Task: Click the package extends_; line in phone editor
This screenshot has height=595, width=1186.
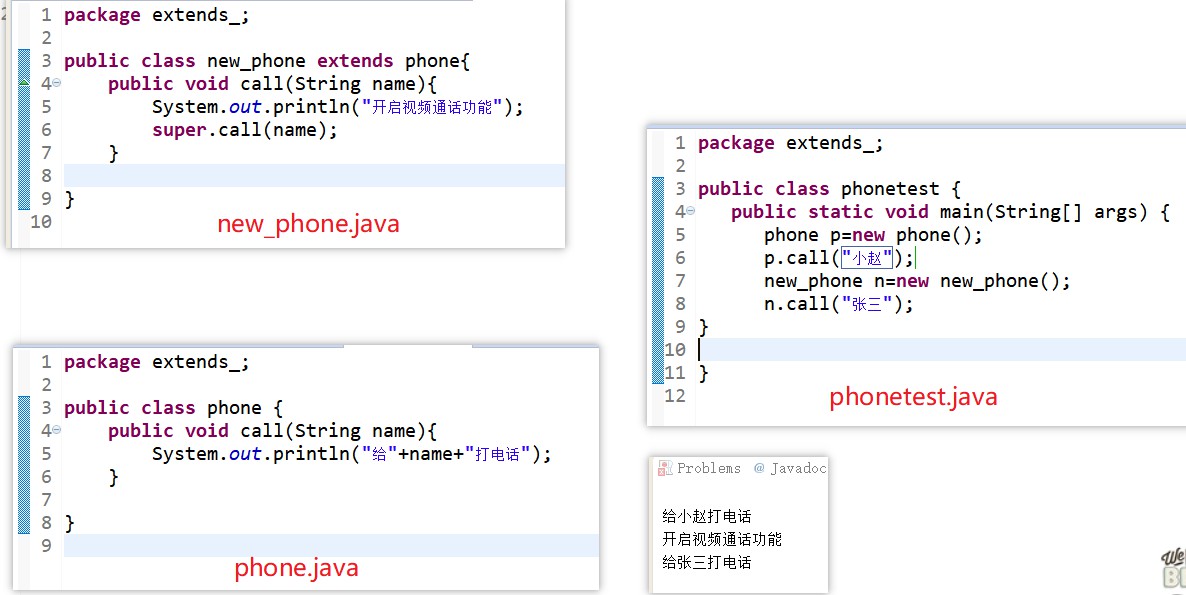Action: (x=157, y=362)
